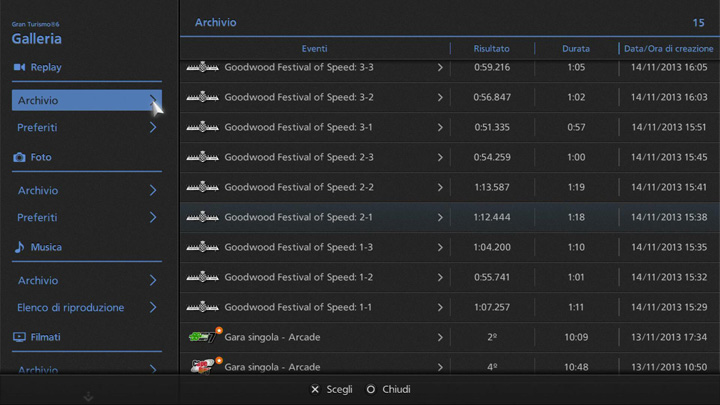Select Goodwood Festival of Speed: 3-1 replay

[x=298, y=127]
